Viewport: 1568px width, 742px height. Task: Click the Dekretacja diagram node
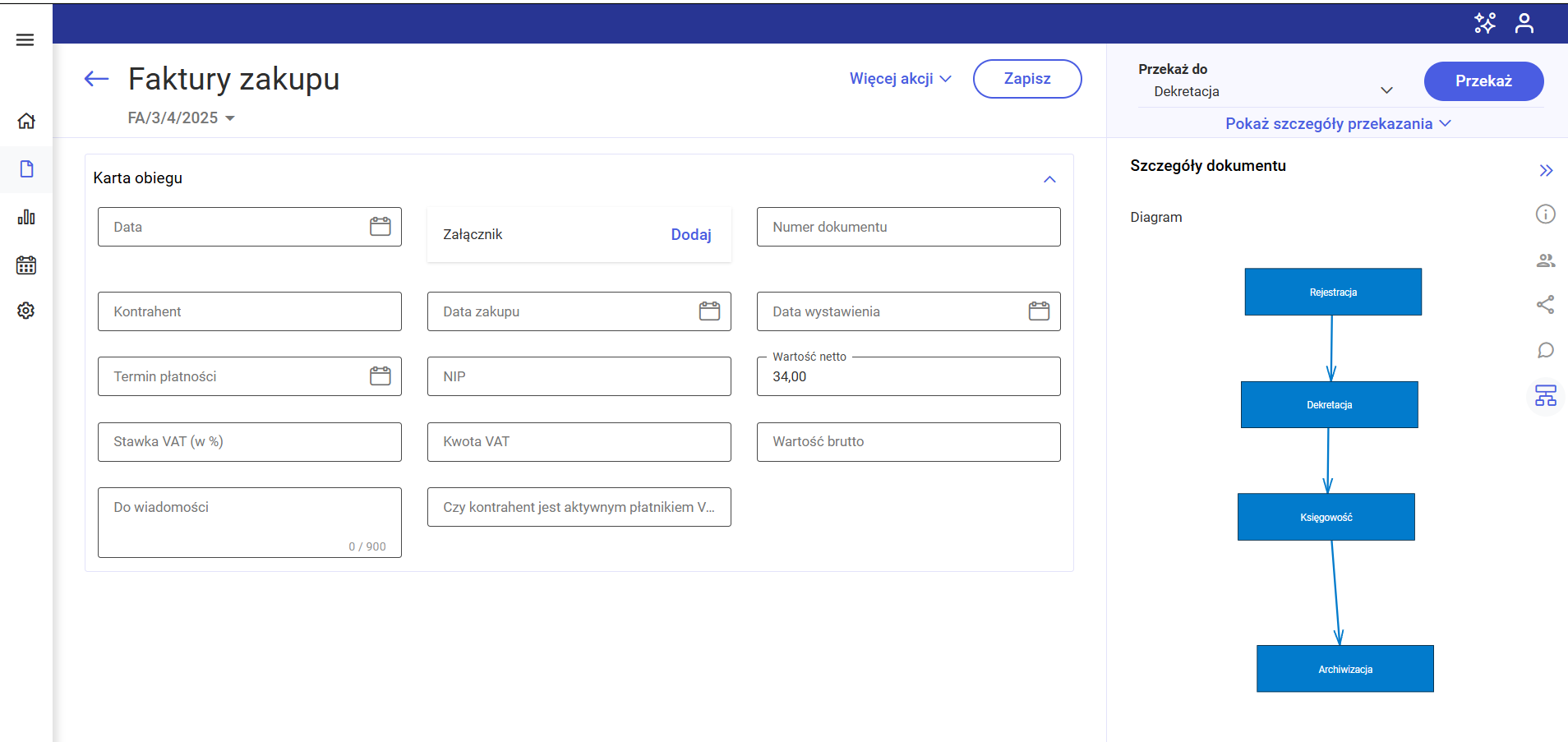click(x=1330, y=404)
